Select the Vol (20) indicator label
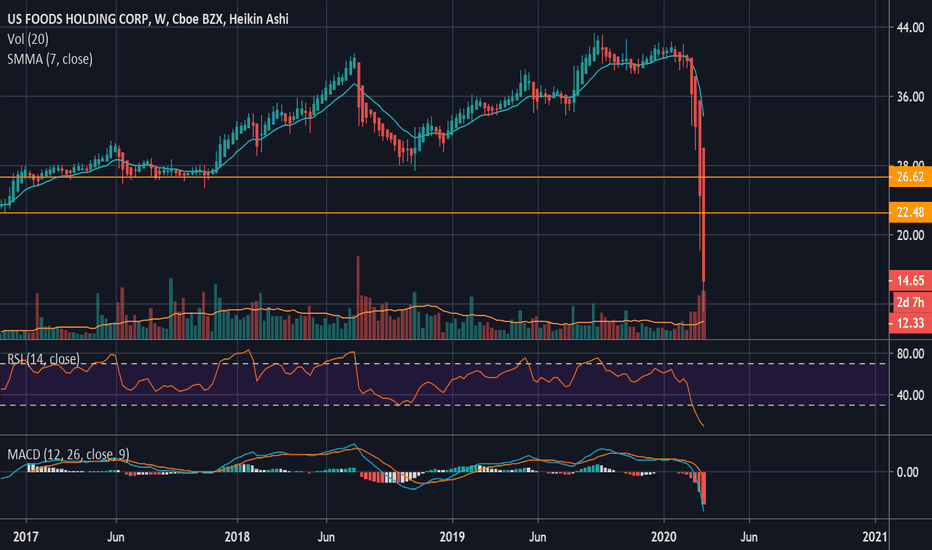Screen dimensions: 932x550 tap(28, 39)
